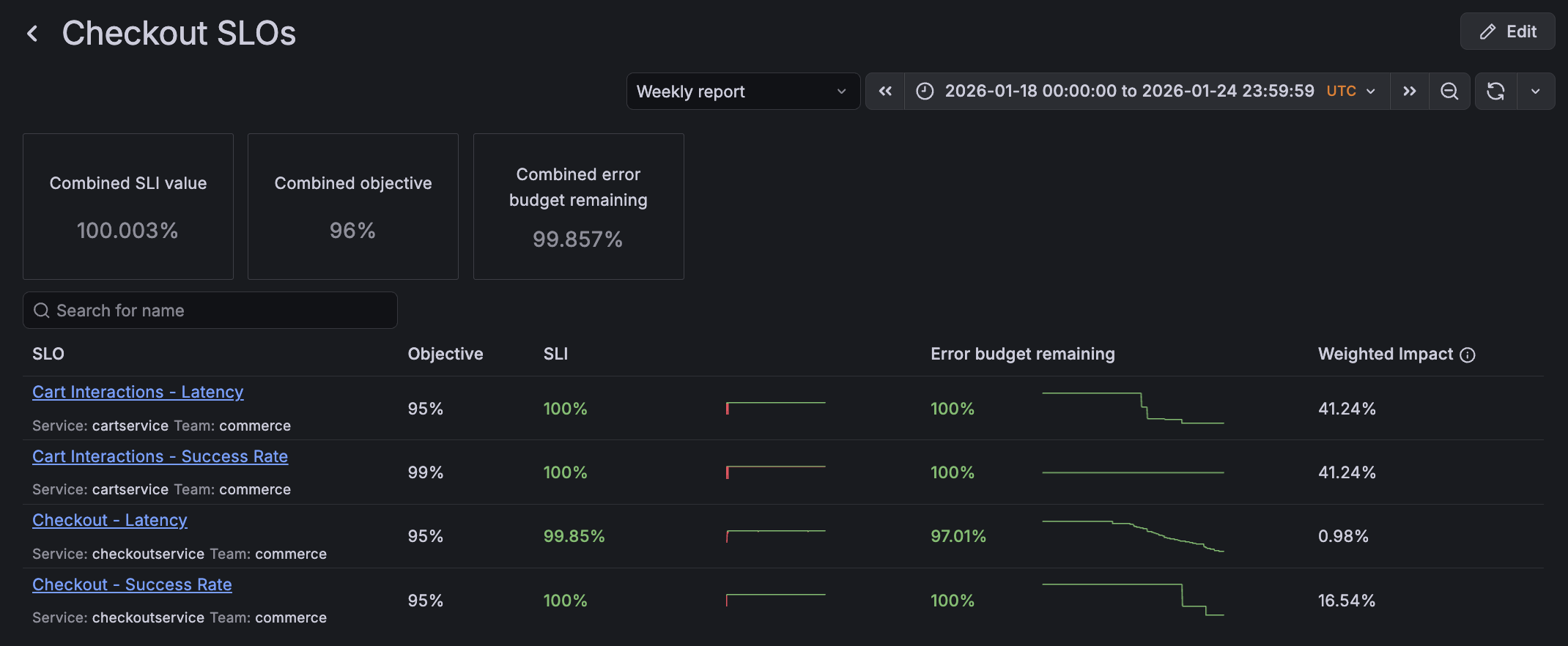The height and width of the screenshot is (646, 1568).
Task: Click the Weighted Impact info icon
Action: pyautogui.click(x=1468, y=355)
